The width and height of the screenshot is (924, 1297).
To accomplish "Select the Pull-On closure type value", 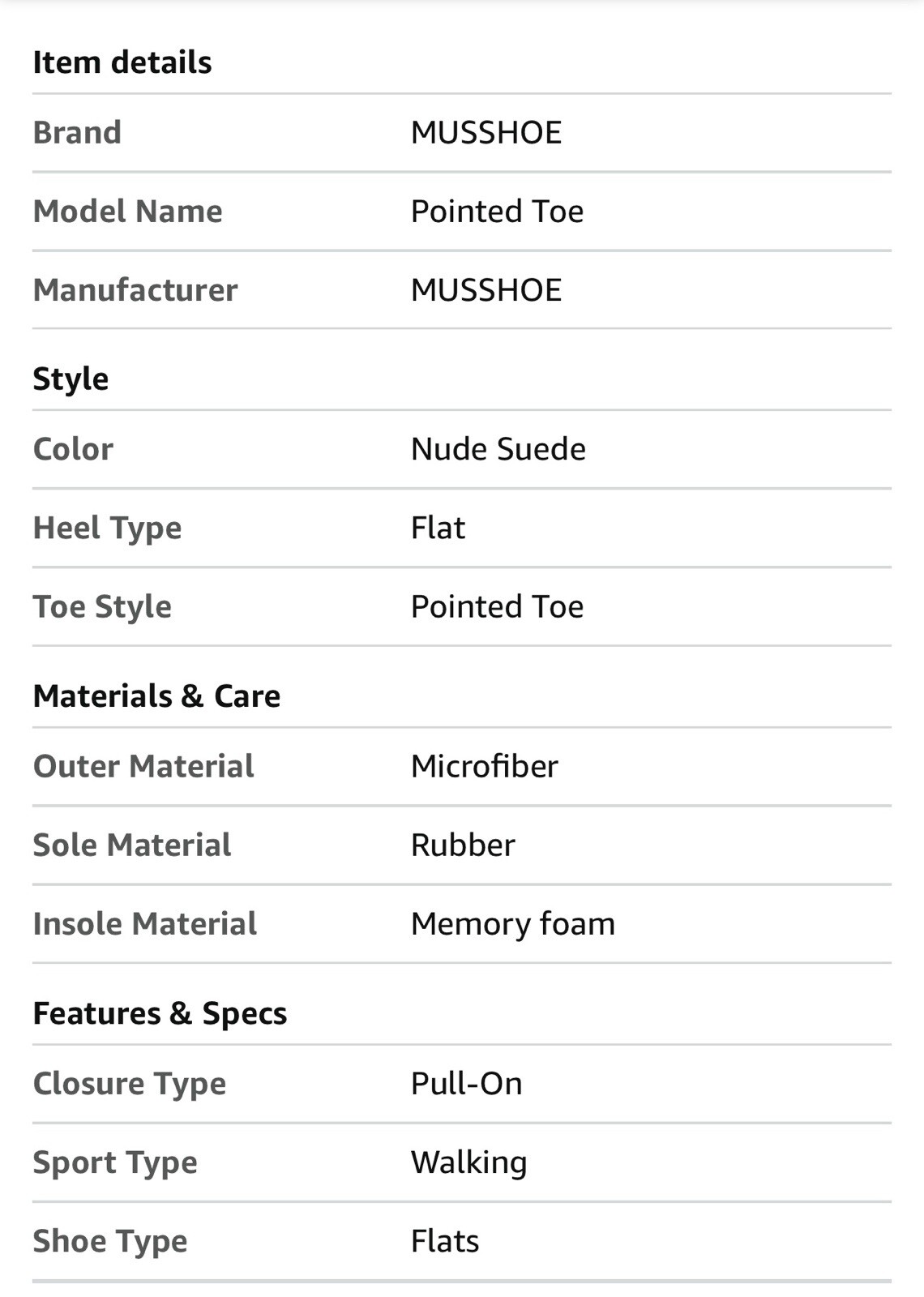I will [467, 1084].
